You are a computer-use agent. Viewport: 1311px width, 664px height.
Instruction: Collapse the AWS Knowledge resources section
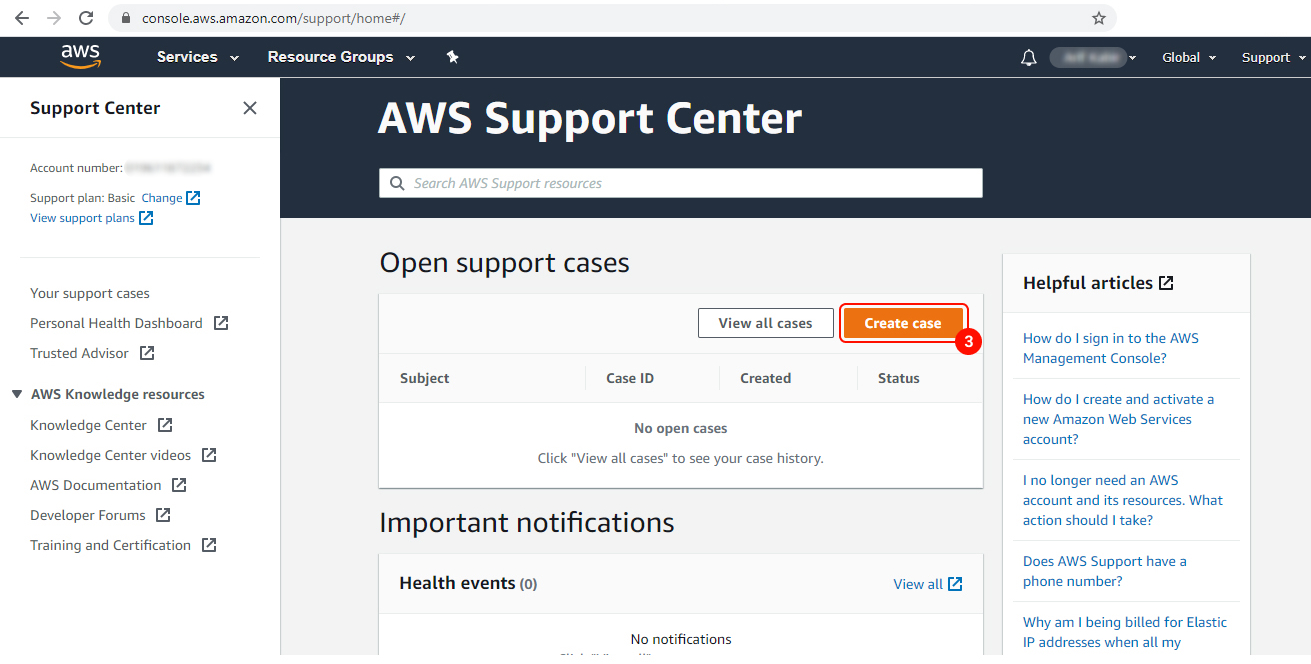[16, 393]
